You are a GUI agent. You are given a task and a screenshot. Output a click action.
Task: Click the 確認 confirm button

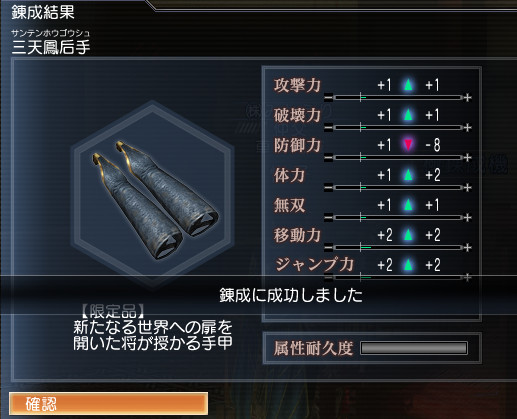(109, 404)
